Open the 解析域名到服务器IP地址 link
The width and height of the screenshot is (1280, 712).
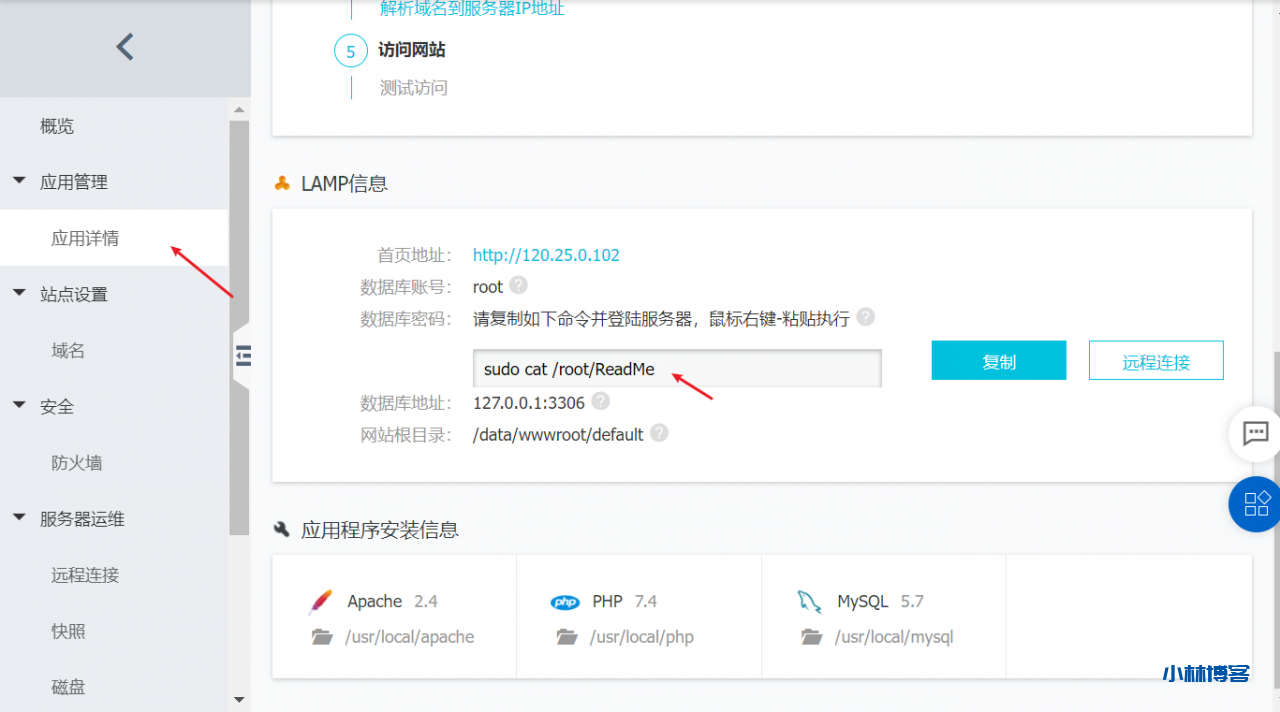(472, 9)
